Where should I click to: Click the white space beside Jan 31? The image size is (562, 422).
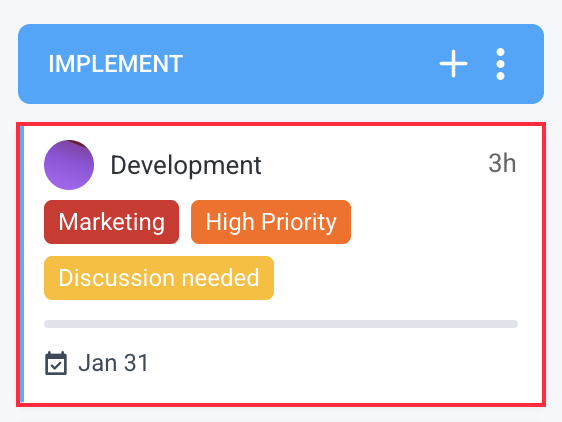click(x=333, y=363)
